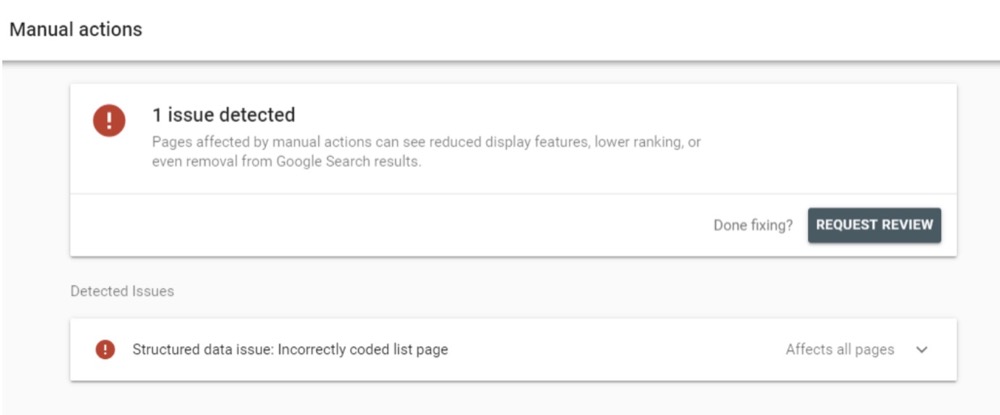Select the "1 issue detected" heading
This screenshot has height=415, width=1000.
[x=223, y=115]
